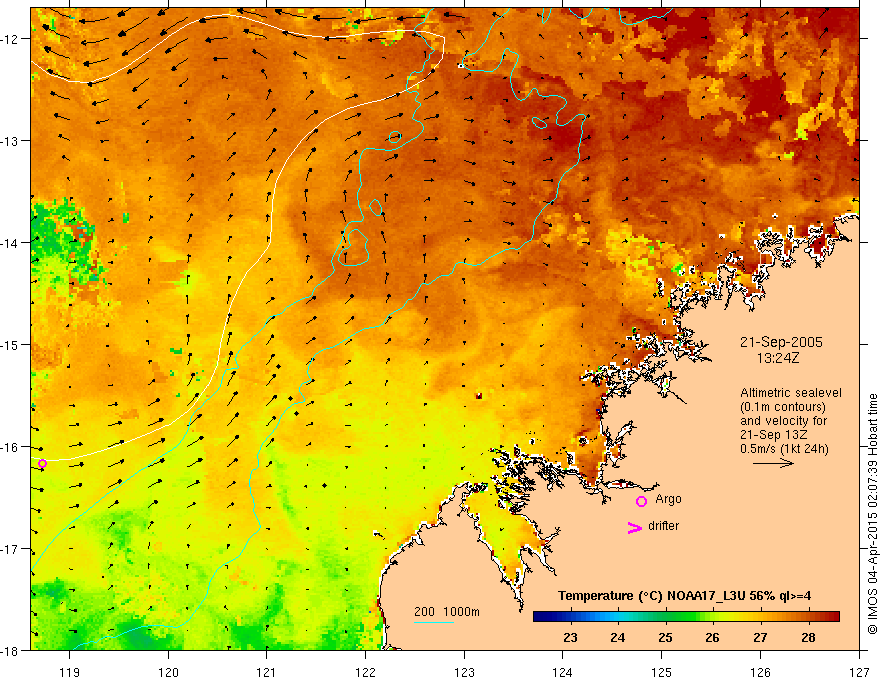880x680 pixels.
Task: Click the dark red end of the temperature colorbar
Action: pyautogui.click(x=833, y=617)
